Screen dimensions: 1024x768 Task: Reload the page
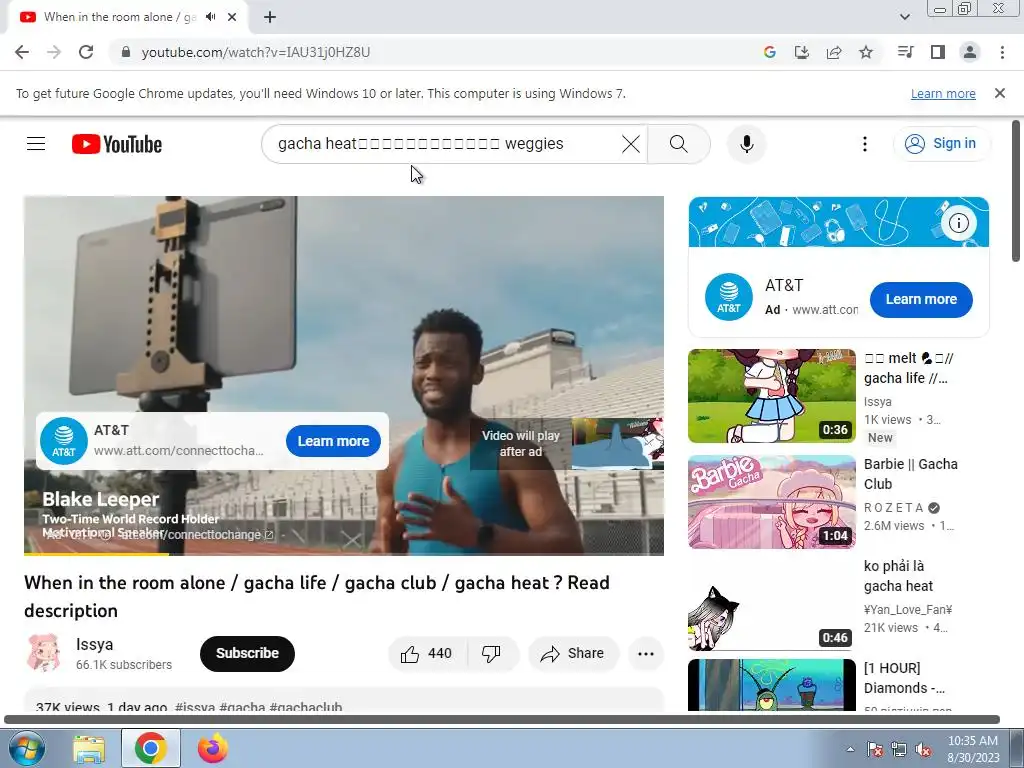tap(86, 52)
